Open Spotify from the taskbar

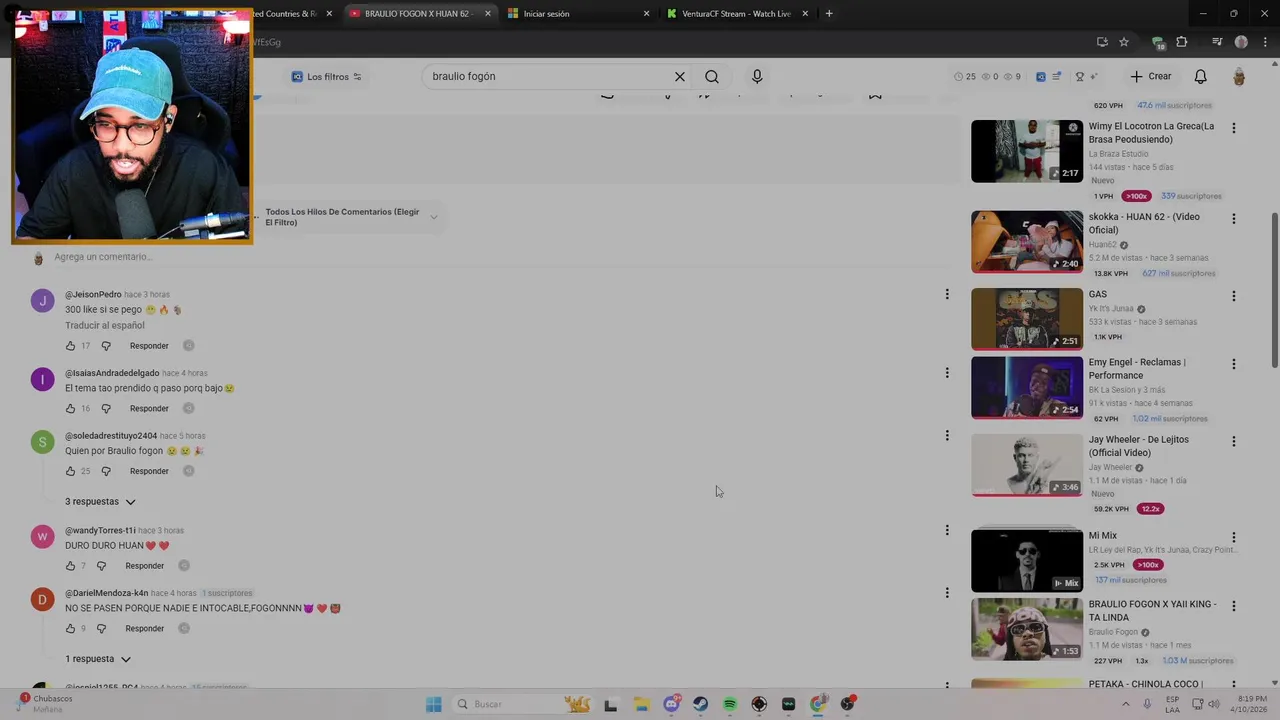pos(730,704)
